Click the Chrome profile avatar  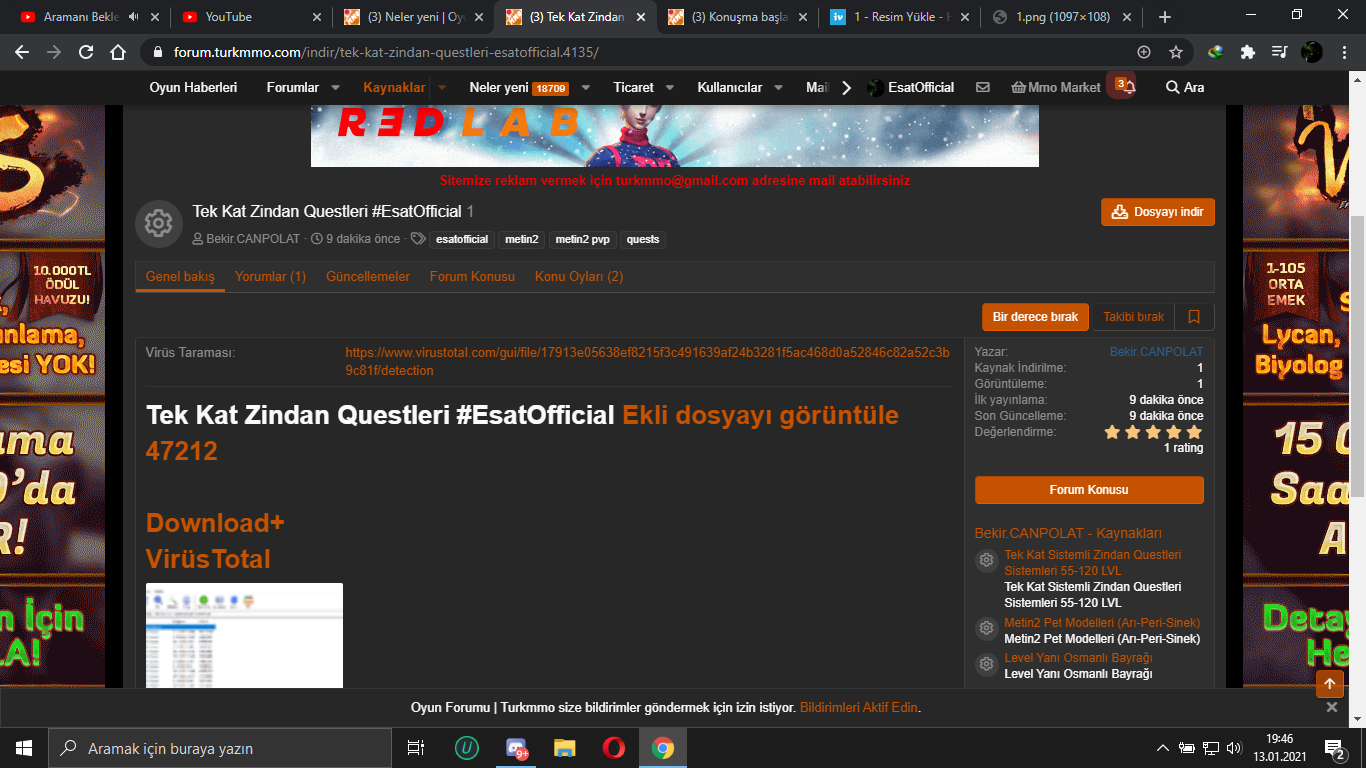(1312, 52)
